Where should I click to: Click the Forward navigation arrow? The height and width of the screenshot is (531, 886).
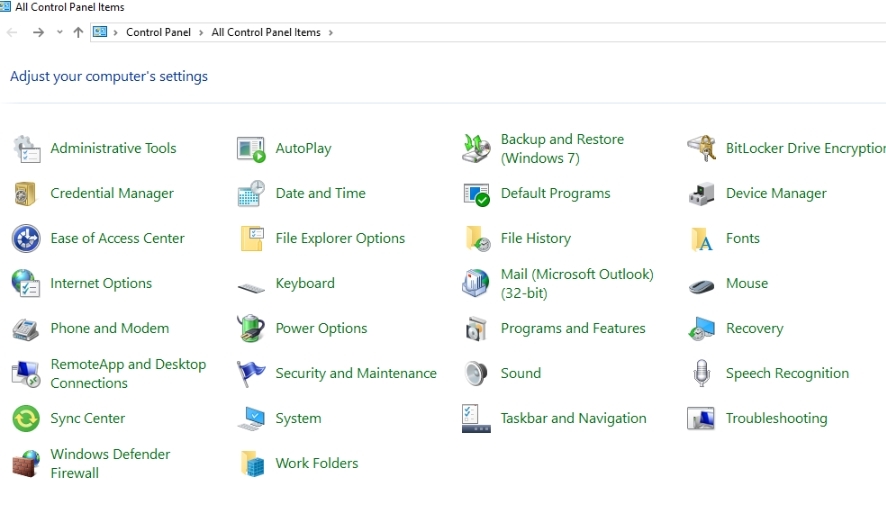click(x=38, y=33)
